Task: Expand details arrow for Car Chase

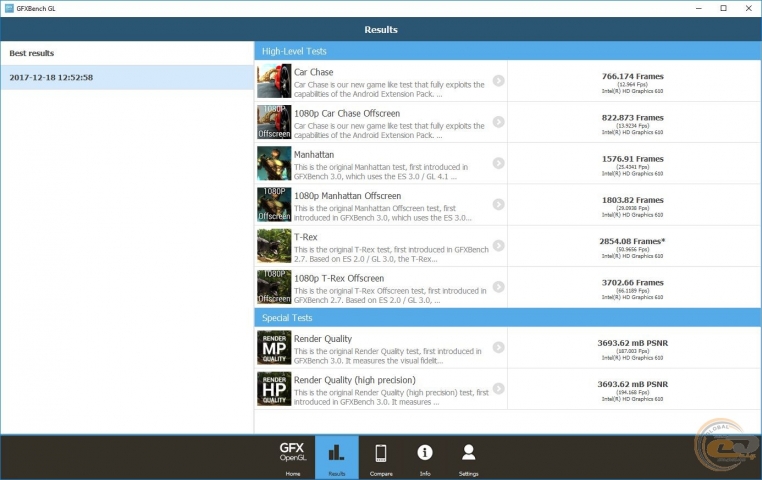Action: (498, 81)
